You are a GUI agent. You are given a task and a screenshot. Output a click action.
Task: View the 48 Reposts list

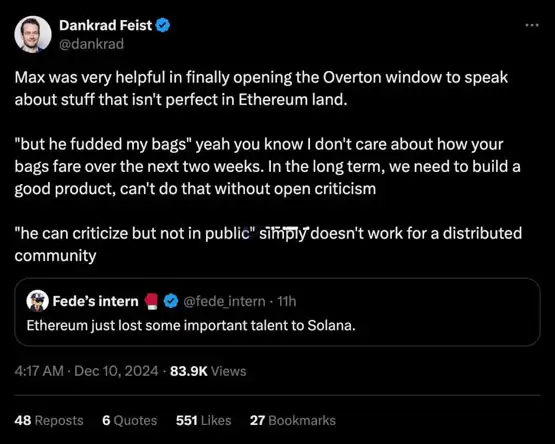click(49, 420)
